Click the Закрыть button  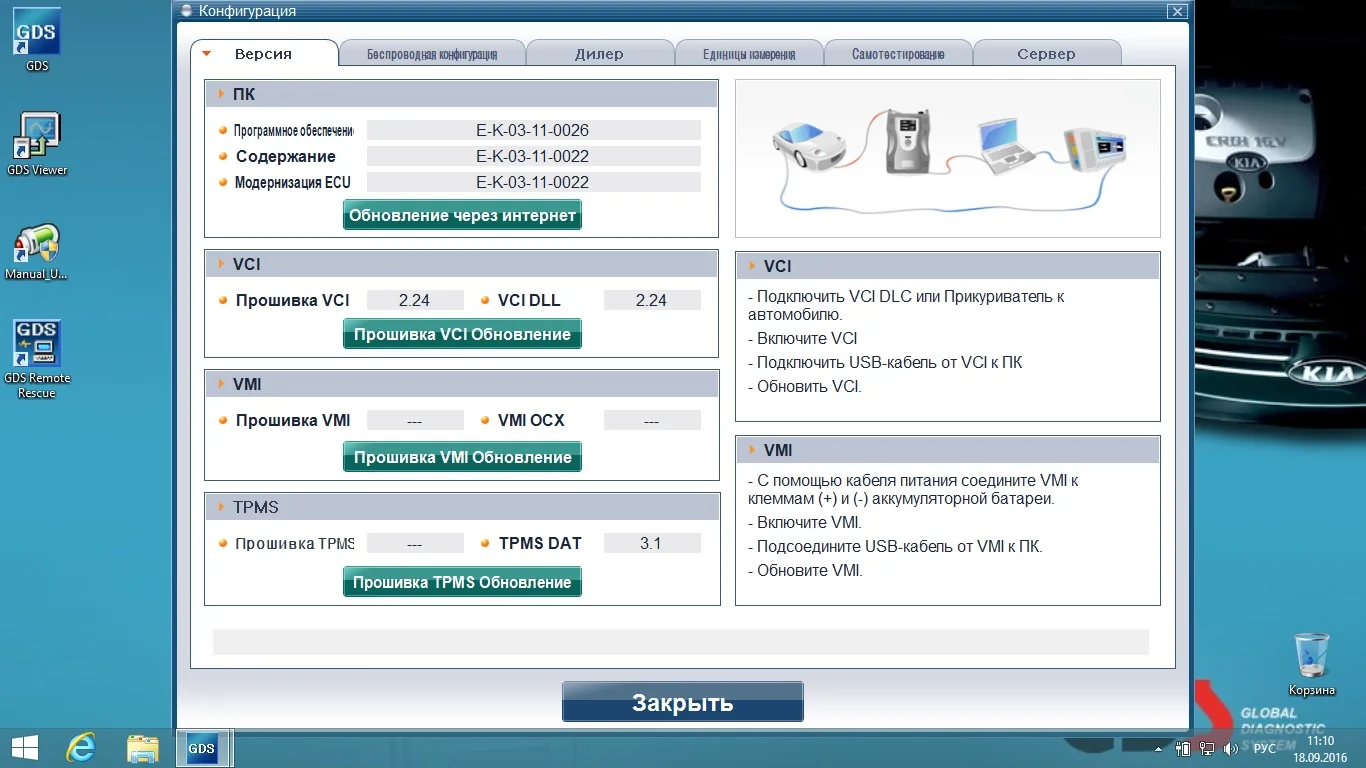pos(683,702)
